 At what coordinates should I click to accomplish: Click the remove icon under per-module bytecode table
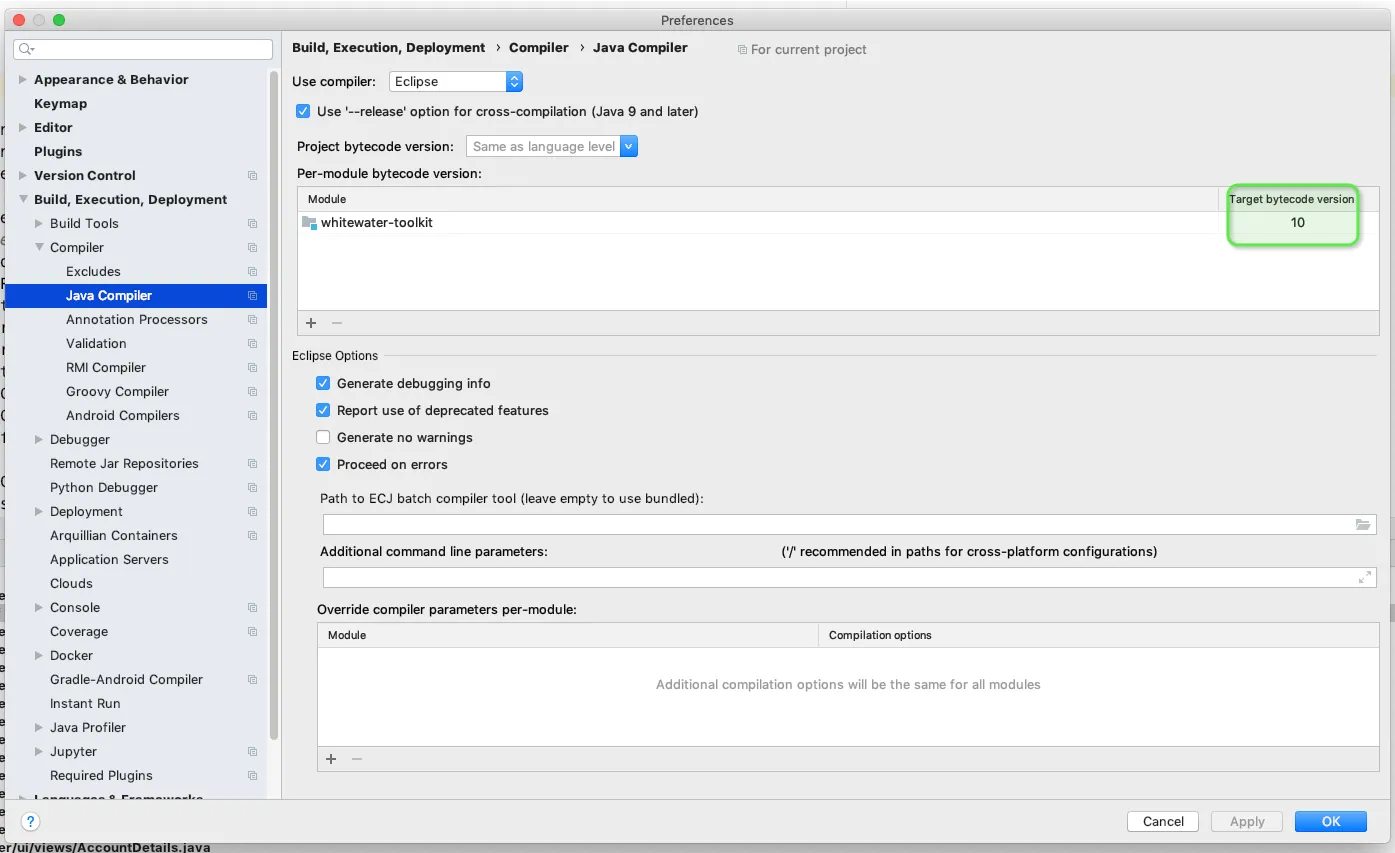click(337, 323)
